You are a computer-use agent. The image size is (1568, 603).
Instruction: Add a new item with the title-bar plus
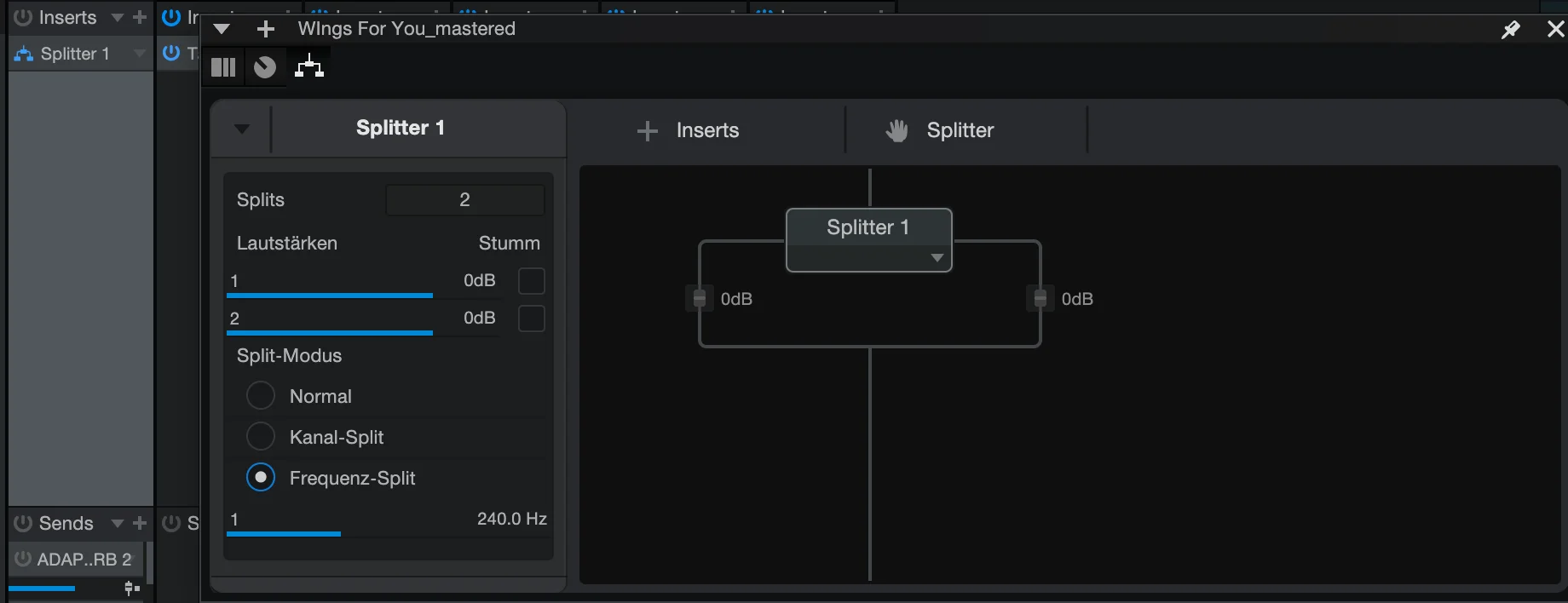(x=266, y=29)
